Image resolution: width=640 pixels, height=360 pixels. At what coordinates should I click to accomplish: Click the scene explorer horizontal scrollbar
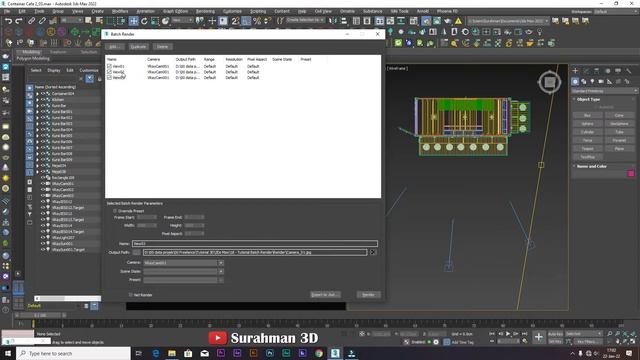pos(68,298)
